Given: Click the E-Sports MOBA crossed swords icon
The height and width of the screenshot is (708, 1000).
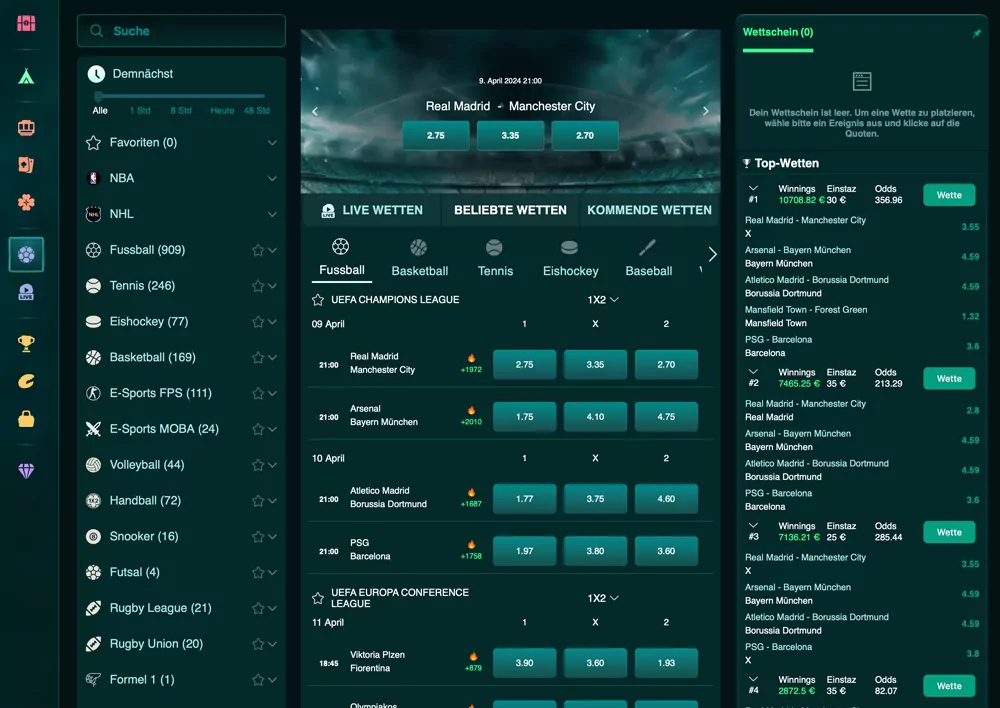Looking at the screenshot, I should click(93, 429).
